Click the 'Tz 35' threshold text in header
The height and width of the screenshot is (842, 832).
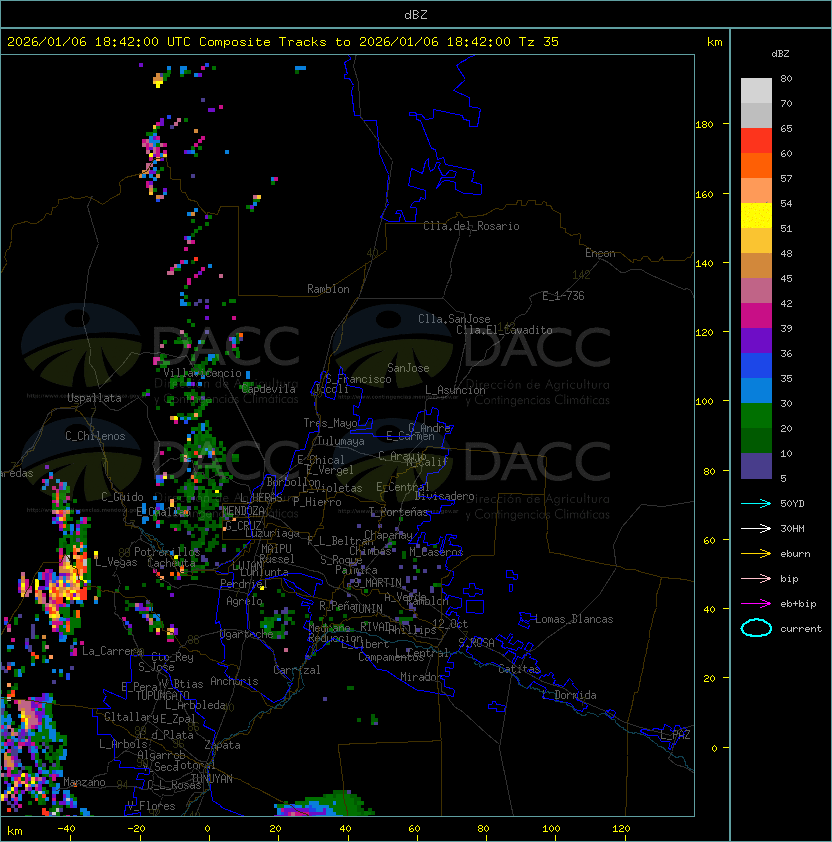539,42
